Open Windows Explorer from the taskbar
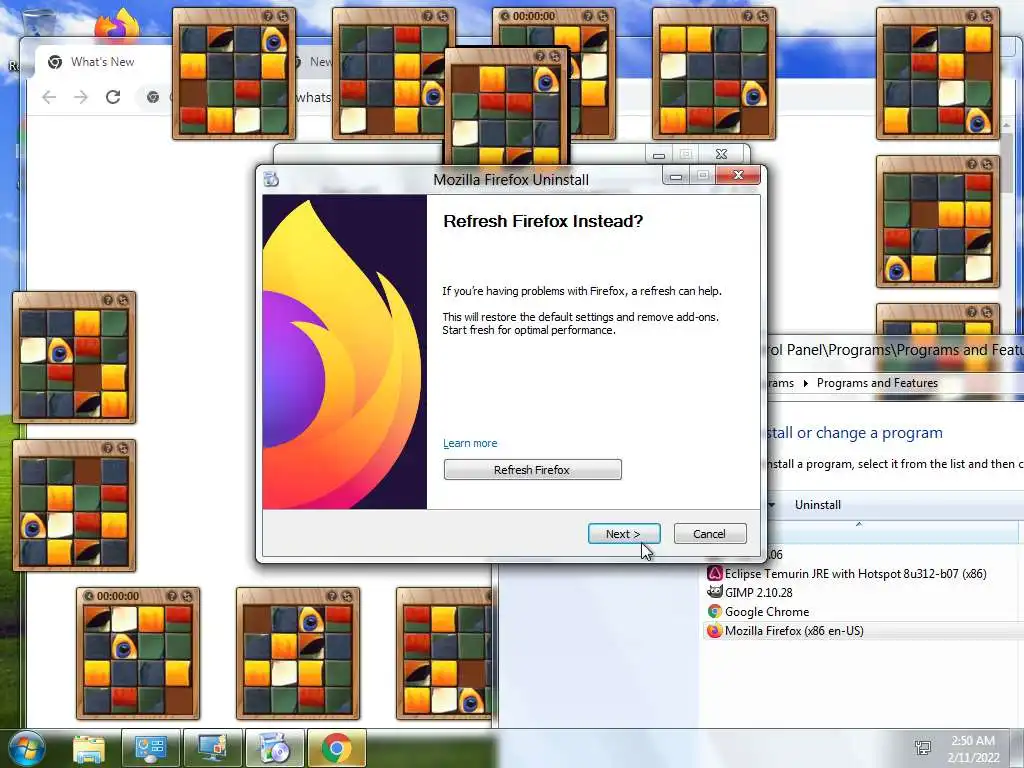The image size is (1024, 768). 88,748
